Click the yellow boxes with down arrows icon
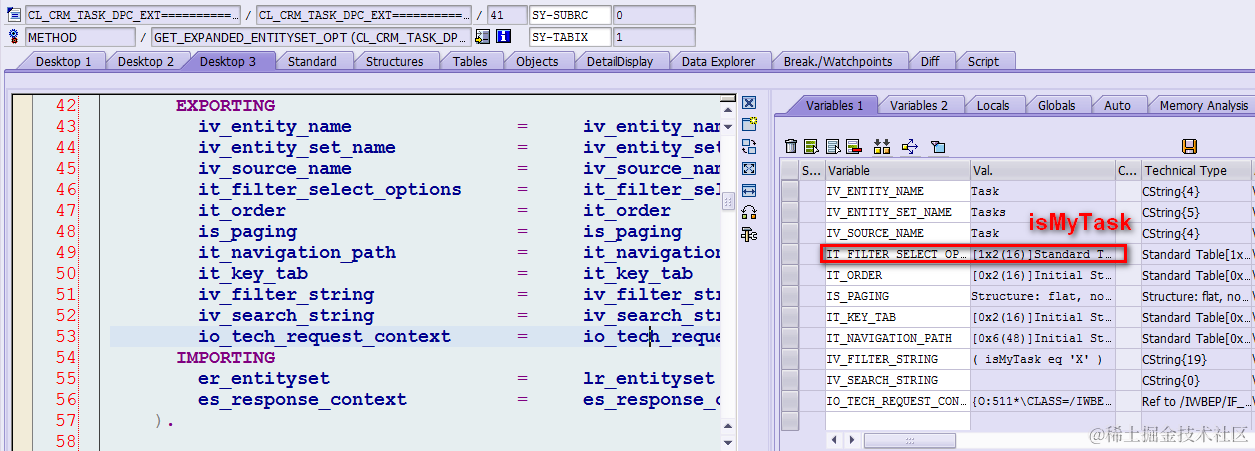 click(x=882, y=147)
